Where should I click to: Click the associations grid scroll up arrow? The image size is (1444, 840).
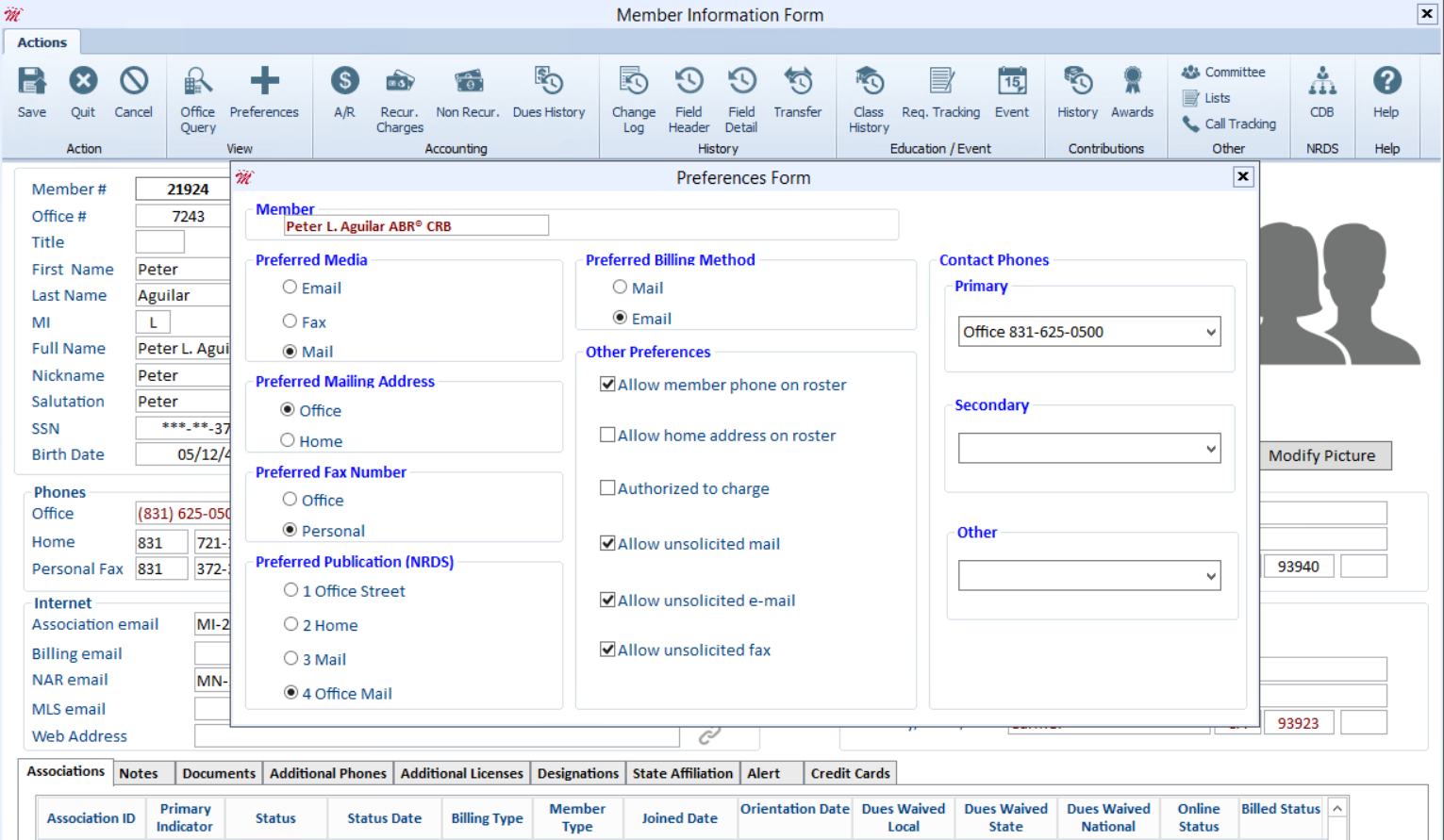click(x=1336, y=809)
